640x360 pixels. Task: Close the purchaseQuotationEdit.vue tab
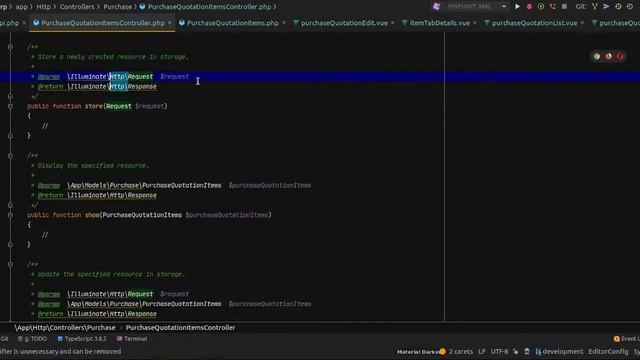click(392, 23)
